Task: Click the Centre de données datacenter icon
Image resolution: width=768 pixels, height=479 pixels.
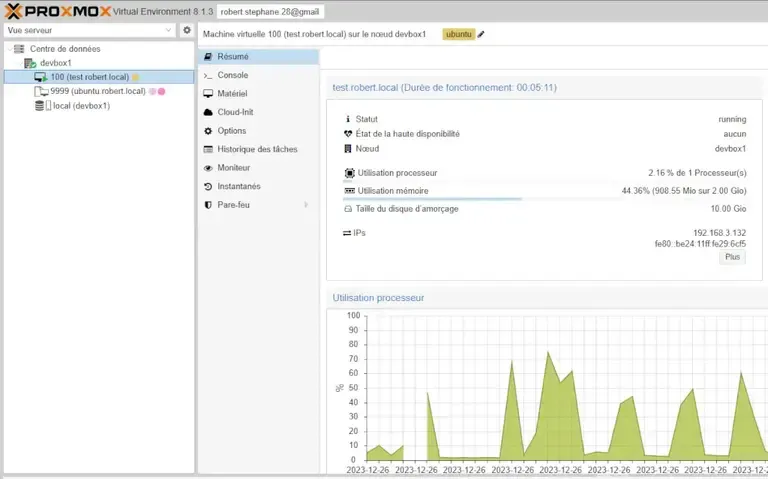Action: (x=19, y=49)
